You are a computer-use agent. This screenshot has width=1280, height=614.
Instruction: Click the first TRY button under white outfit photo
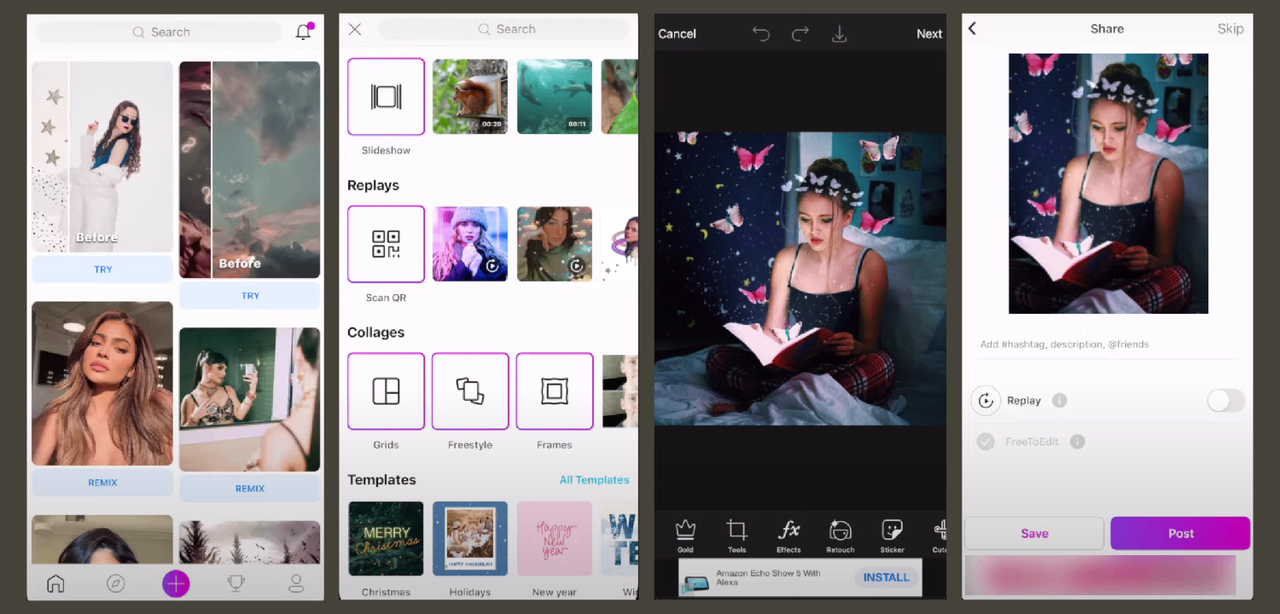pos(103,269)
